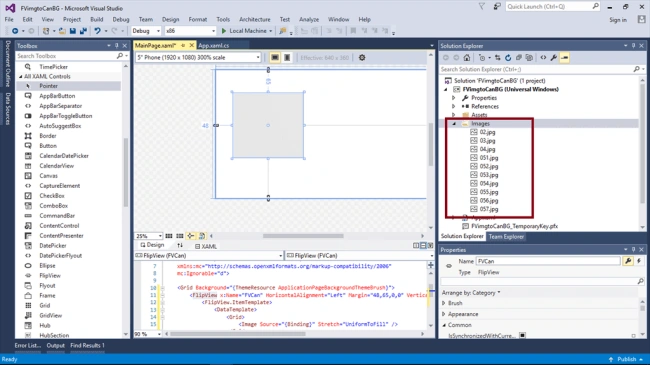The height and width of the screenshot is (365, 650).
Task: Click the Properties pane wrench icon
Action: pos(628,261)
